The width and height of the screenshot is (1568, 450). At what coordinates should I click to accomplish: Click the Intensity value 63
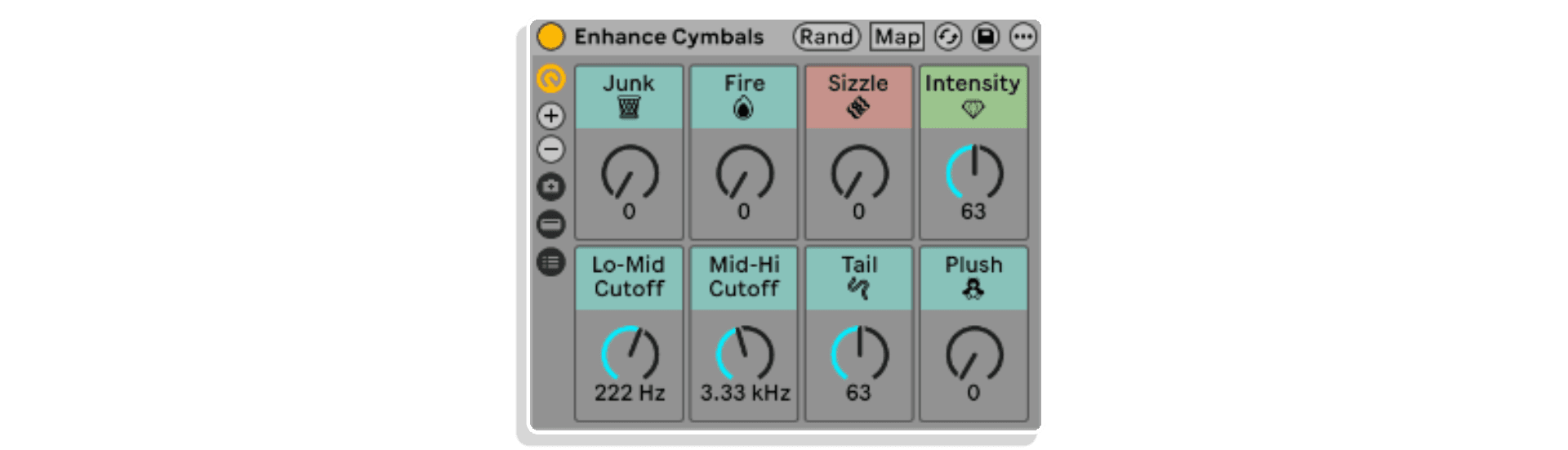(x=973, y=212)
